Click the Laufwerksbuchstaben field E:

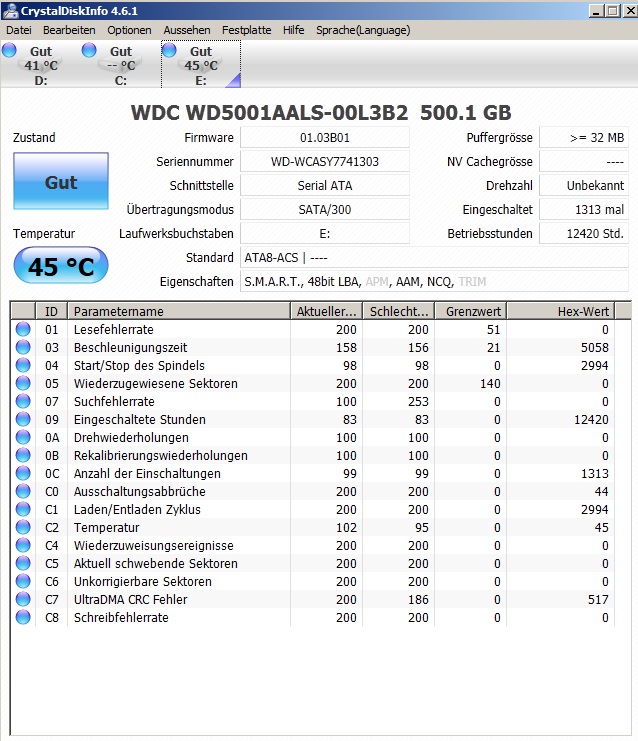point(325,233)
